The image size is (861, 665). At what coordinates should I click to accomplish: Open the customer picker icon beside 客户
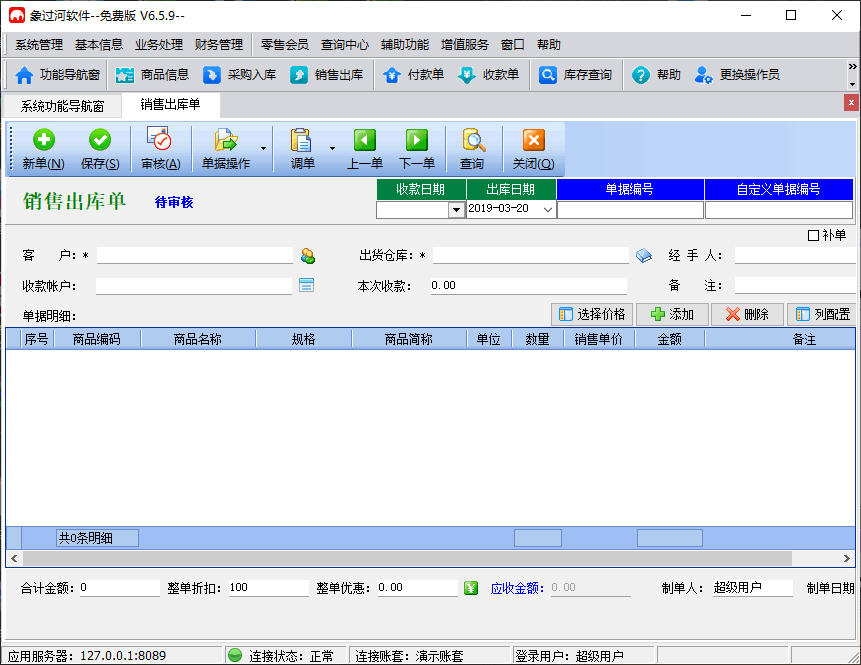[308, 256]
